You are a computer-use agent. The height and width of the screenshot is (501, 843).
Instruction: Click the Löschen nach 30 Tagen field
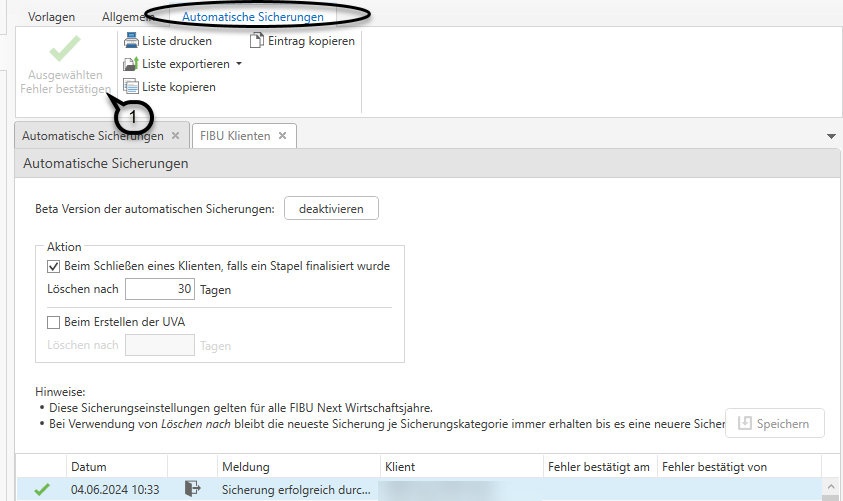(x=160, y=290)
